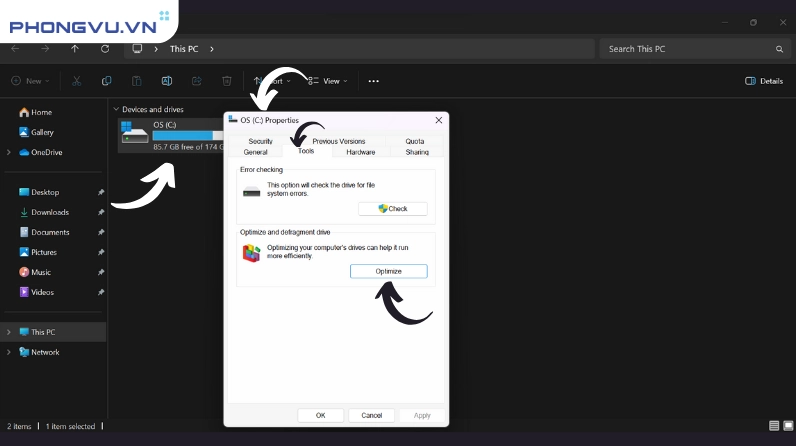Open the New dropdown menu
The width and height of the screenshot is (796, 446).
pyautogui.click(x=31, y=81)
